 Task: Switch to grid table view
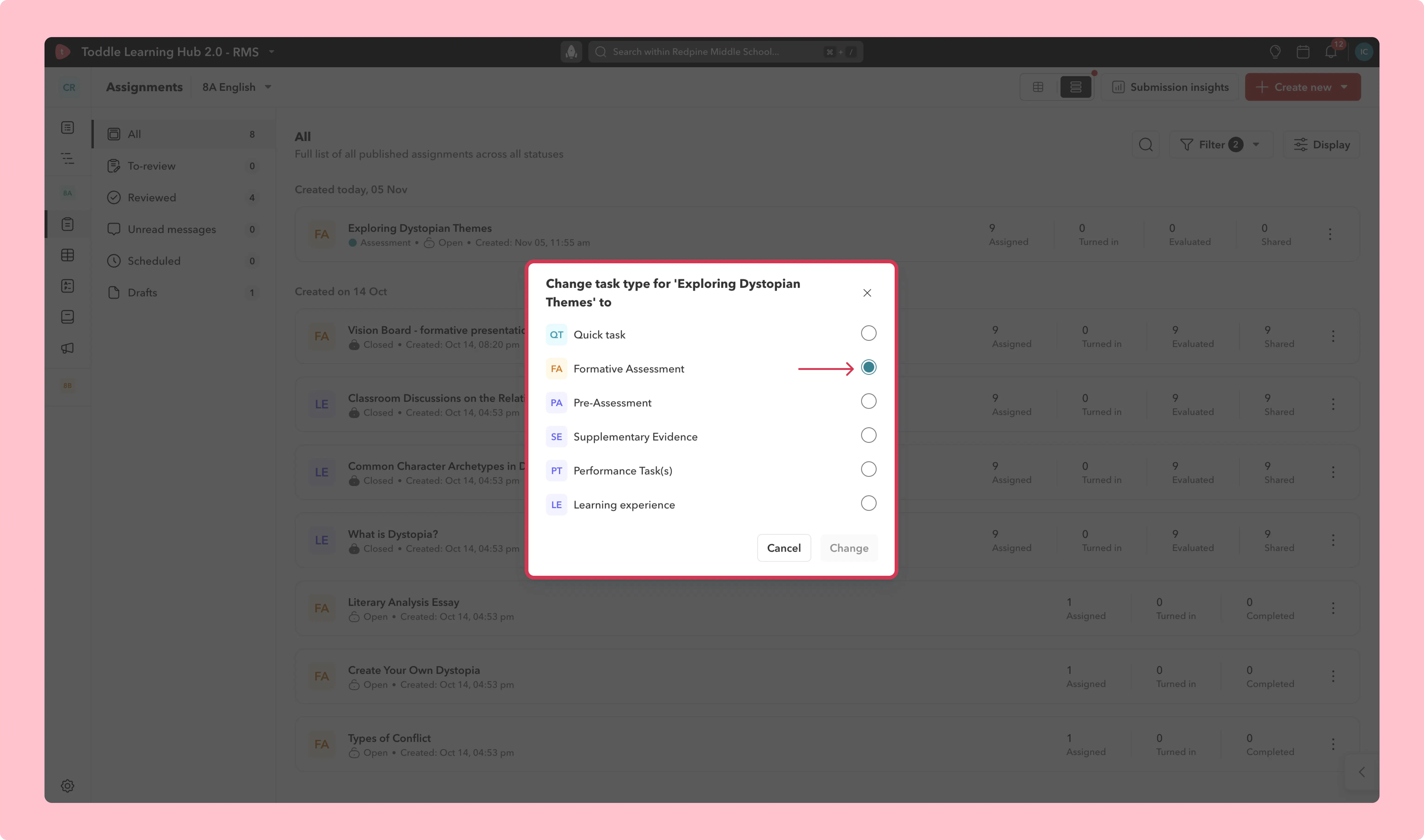pyautogui.click(x=1038, y=87)
